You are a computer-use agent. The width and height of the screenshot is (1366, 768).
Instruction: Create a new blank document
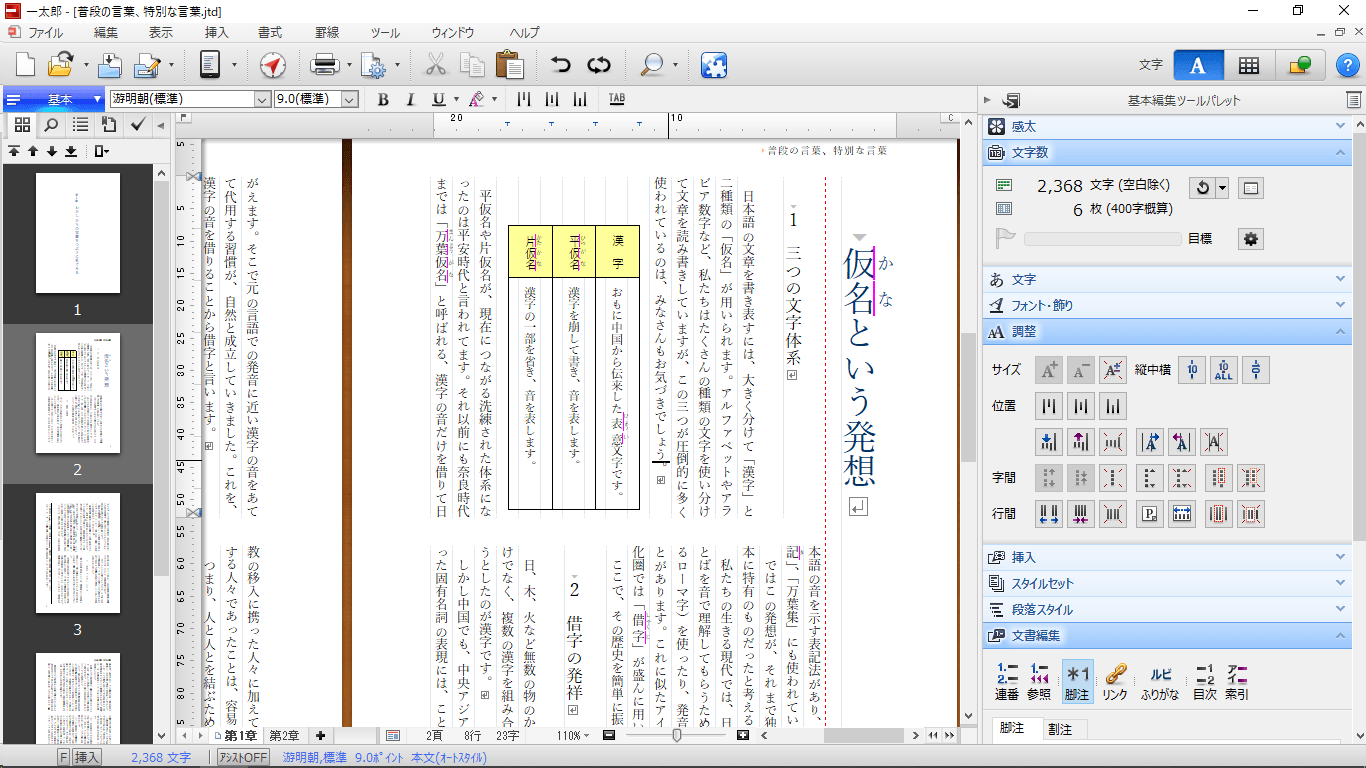coord(25,65)
